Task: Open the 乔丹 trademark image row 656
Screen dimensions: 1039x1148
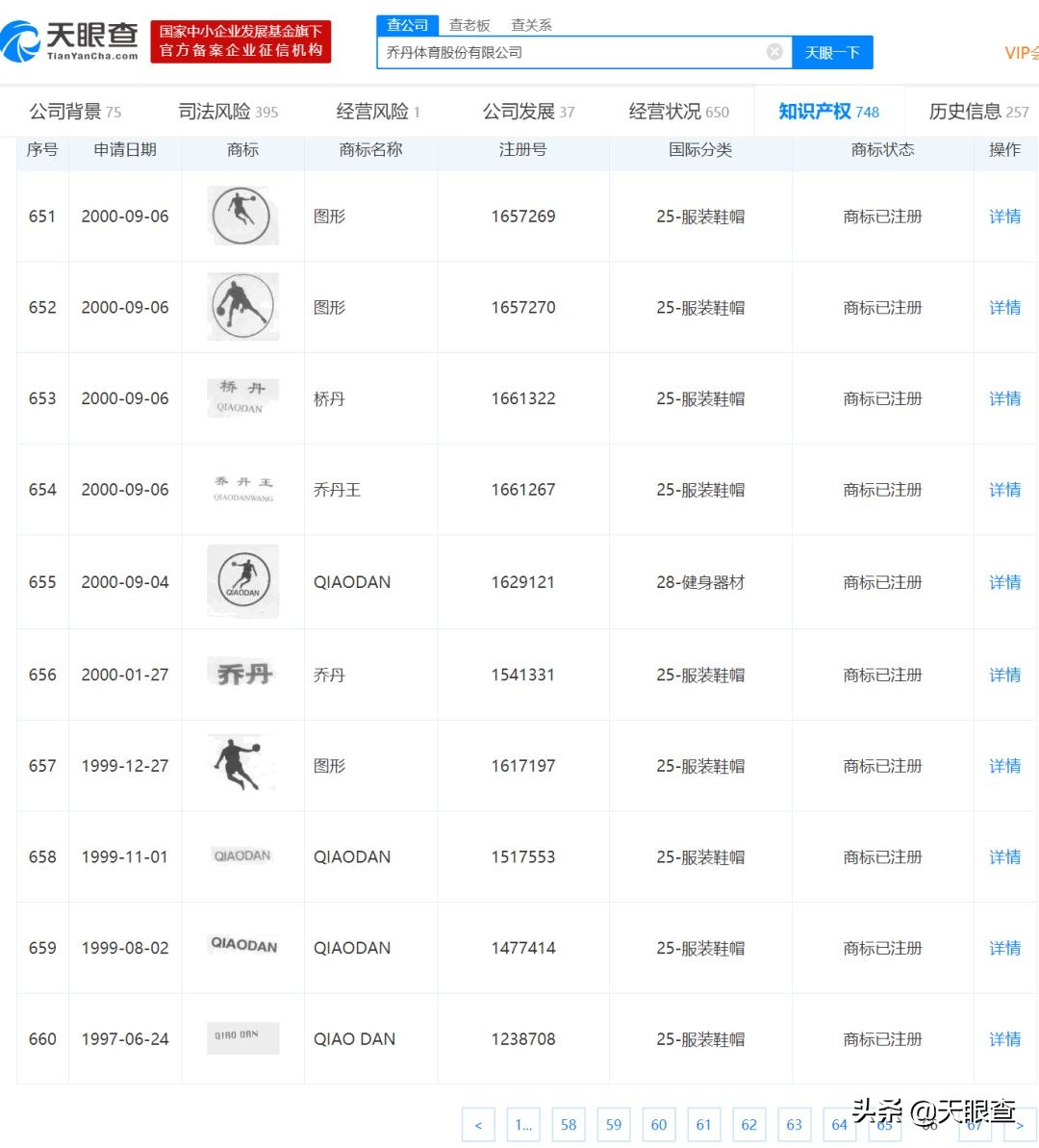Action: click(242, 674)
